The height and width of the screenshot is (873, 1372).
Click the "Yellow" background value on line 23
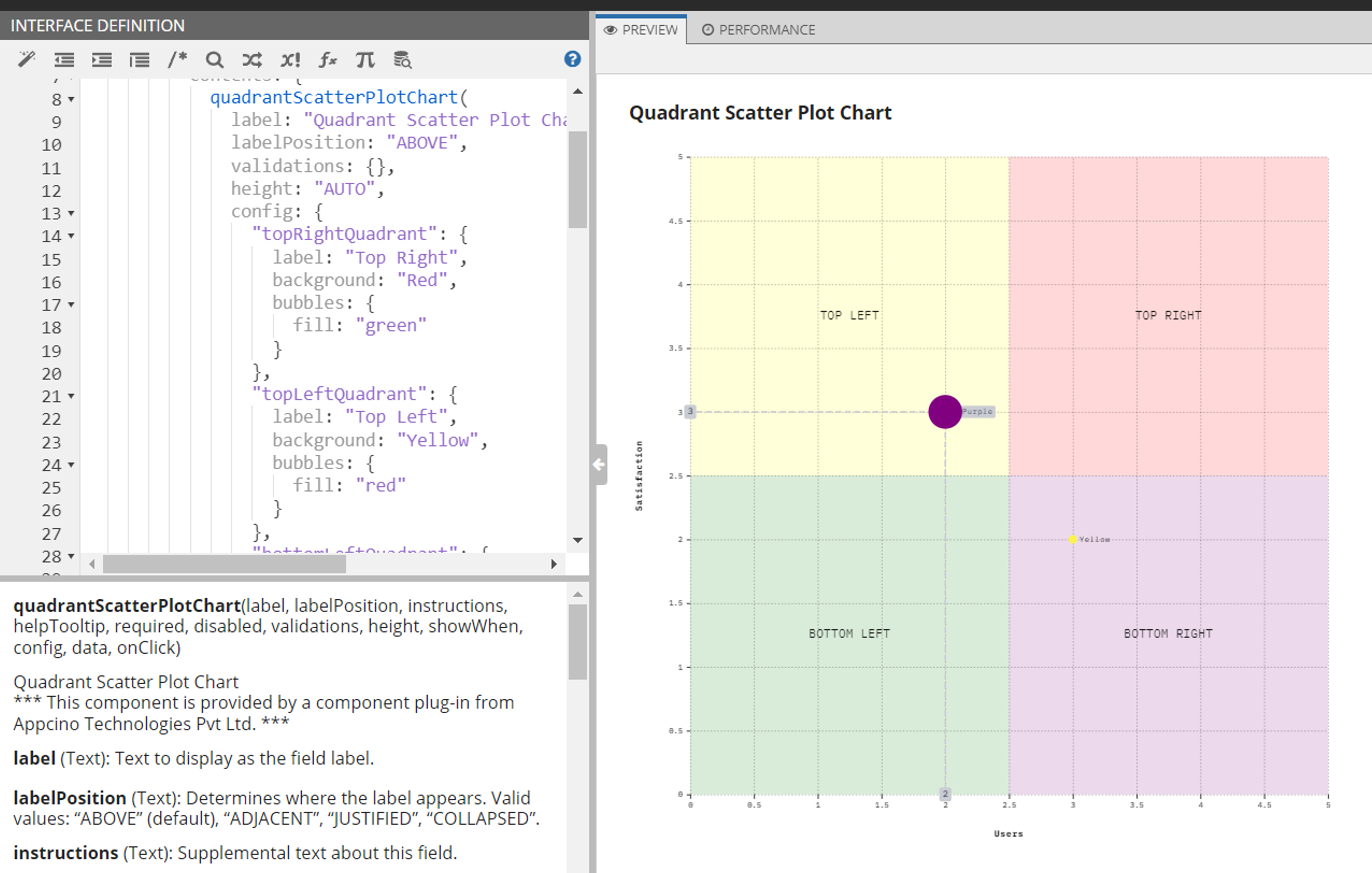coord(438,440)
